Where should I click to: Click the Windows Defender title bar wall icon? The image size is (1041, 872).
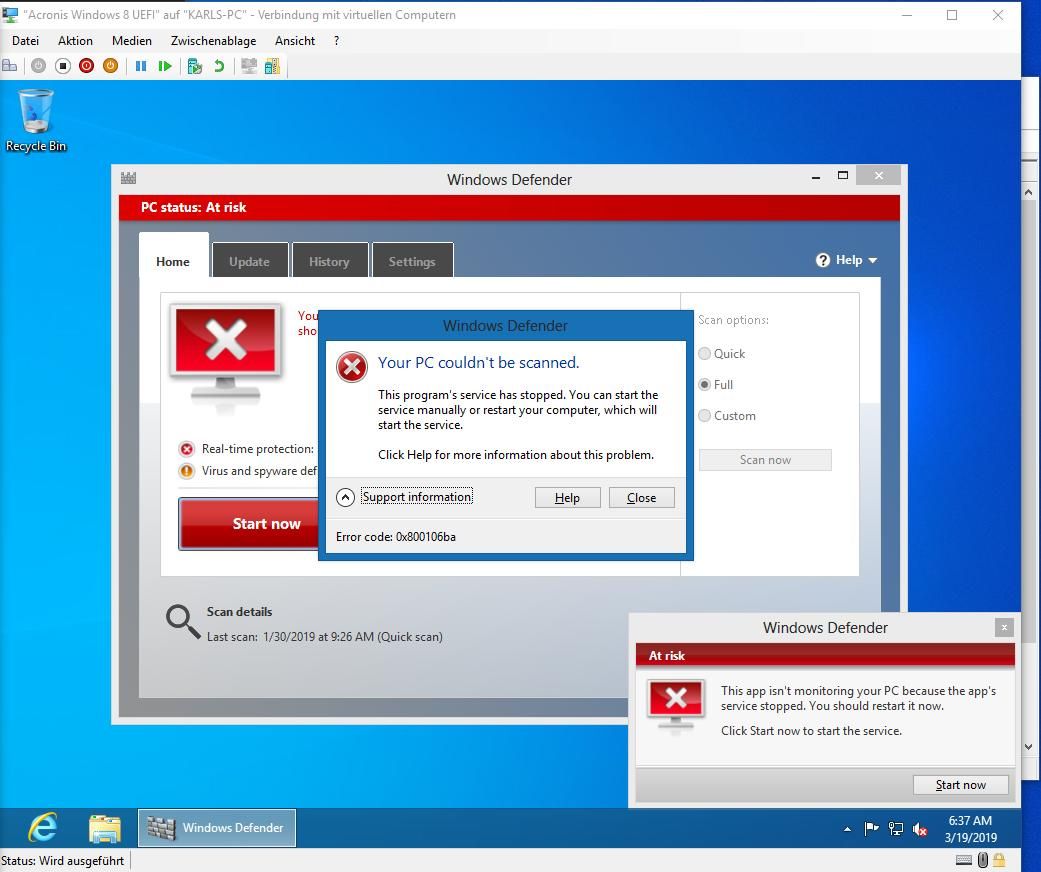[128, 178]
